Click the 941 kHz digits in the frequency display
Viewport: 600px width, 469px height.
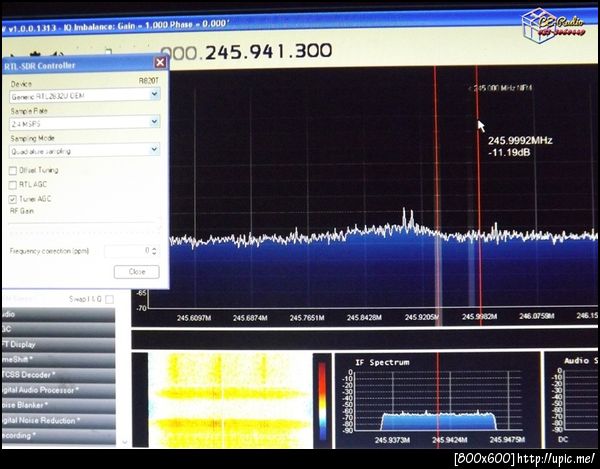point(268,52)
